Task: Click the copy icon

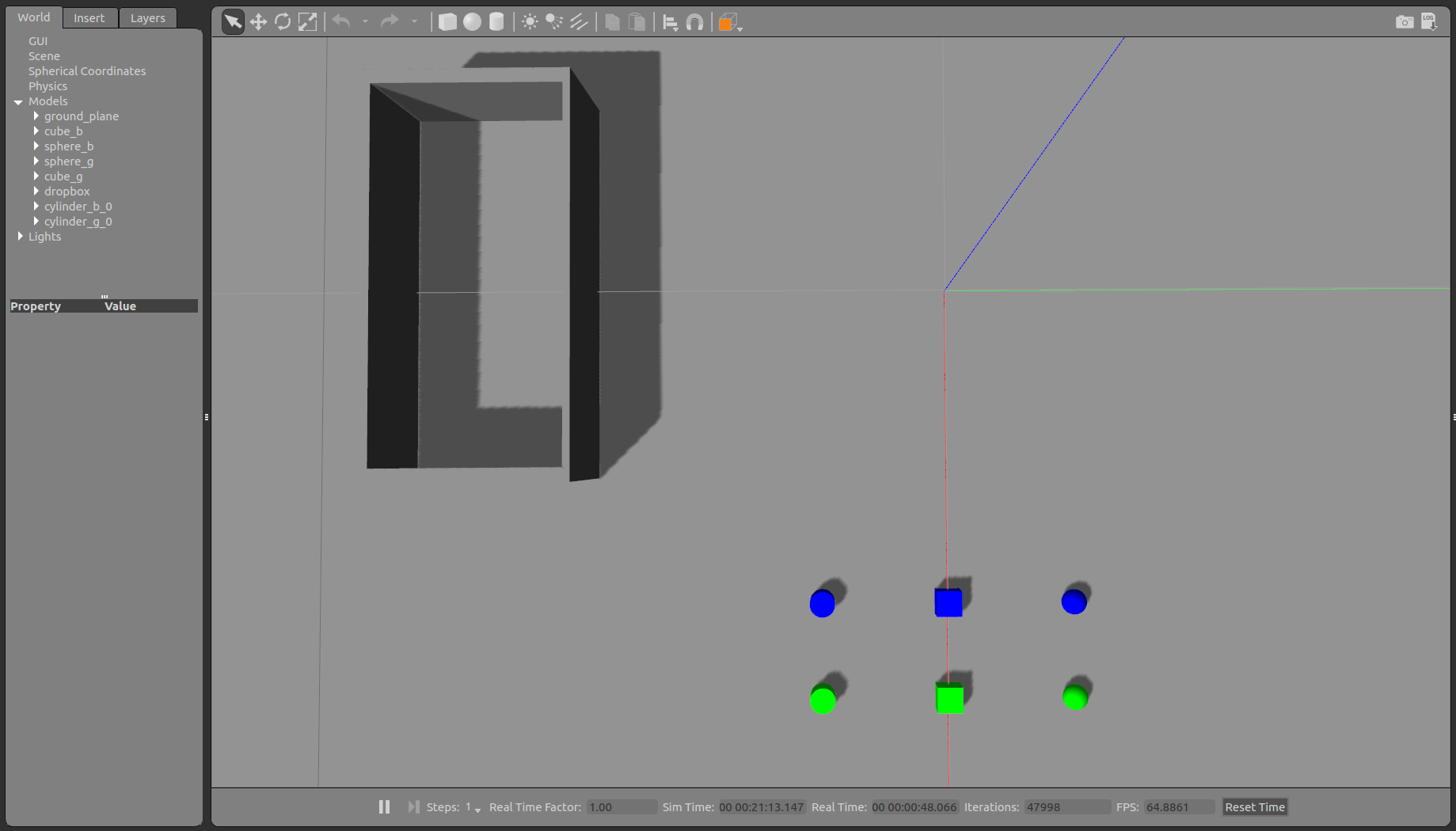Action: (612, 22)
